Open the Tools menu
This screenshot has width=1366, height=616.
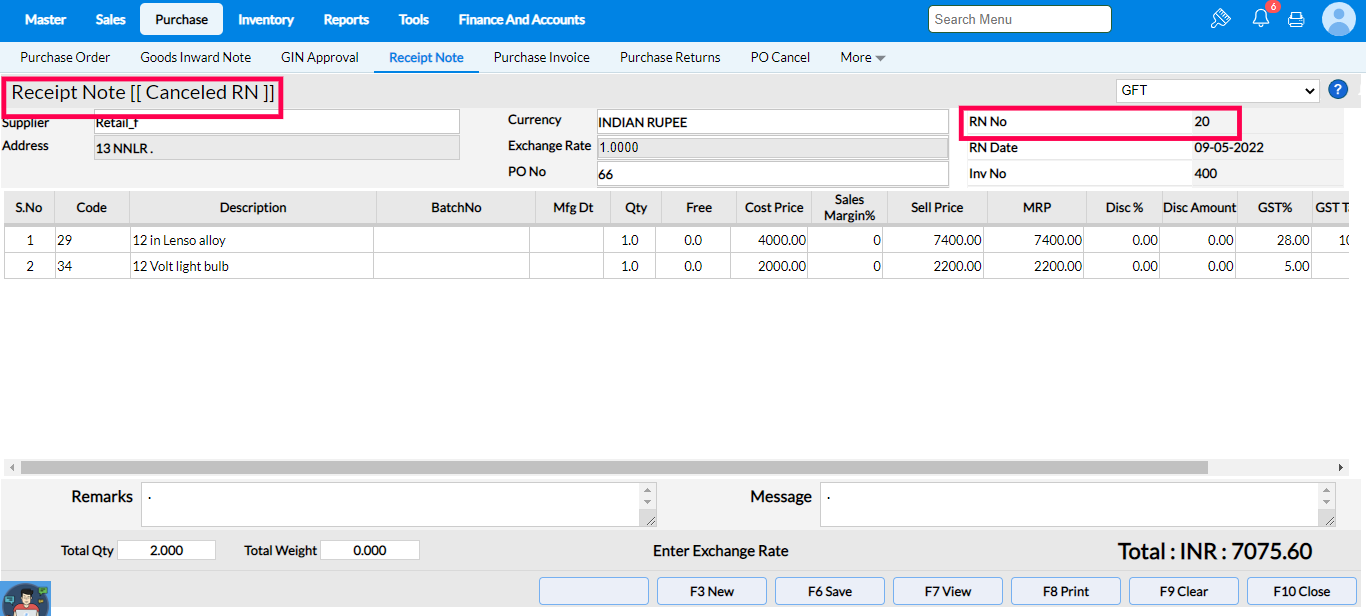coord(414,19)
